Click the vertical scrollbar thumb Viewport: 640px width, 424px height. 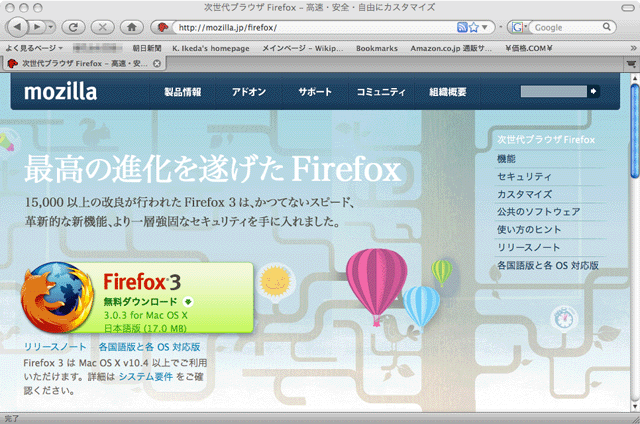pos(634,131)
